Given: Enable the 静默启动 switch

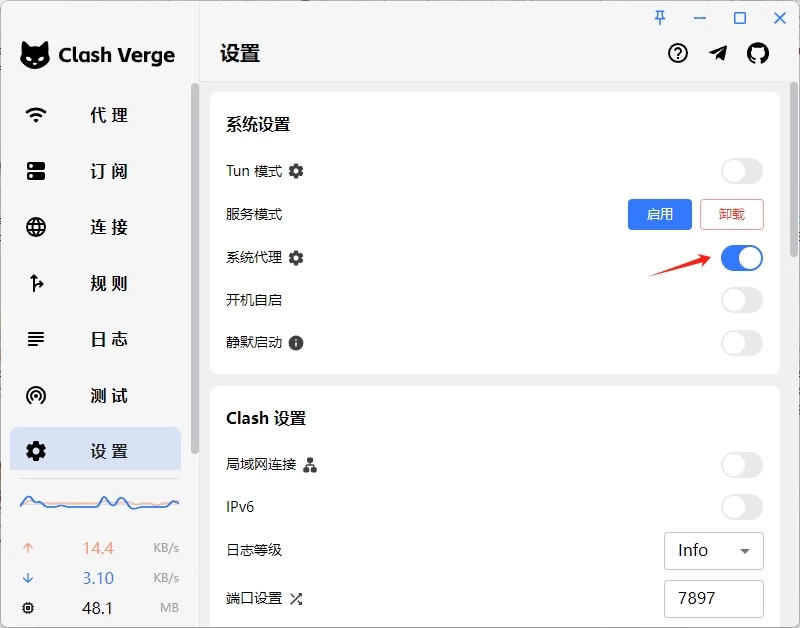Looking at the screenshot, I should [x=742, y=343].
